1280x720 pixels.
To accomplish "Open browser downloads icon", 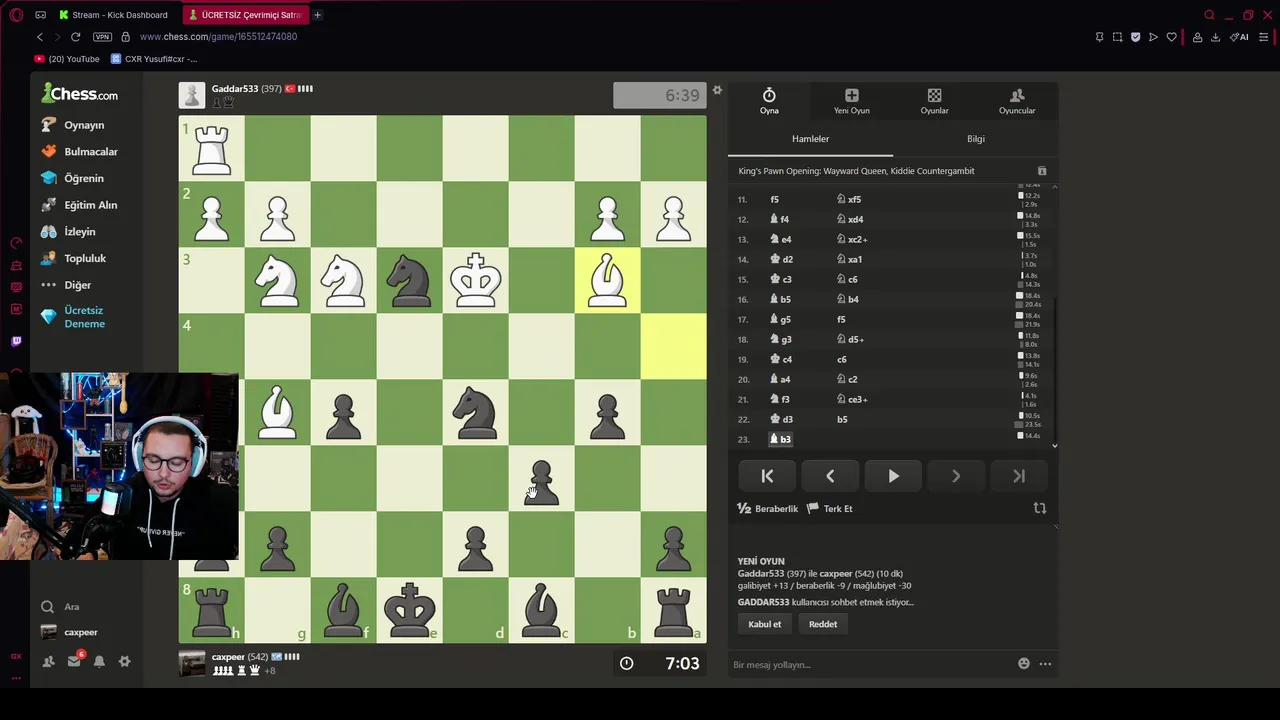I will tap(1215, 37).
